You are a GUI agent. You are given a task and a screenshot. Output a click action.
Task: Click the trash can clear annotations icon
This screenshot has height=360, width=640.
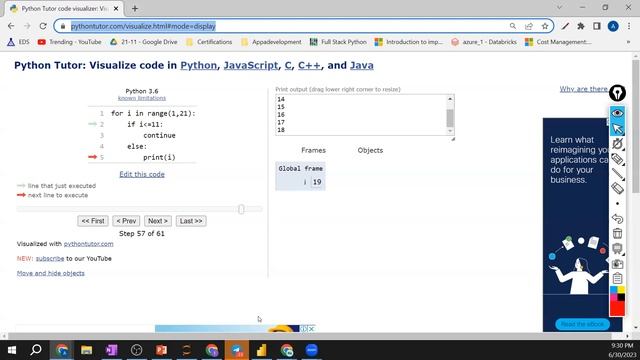(x=617, y=233)
